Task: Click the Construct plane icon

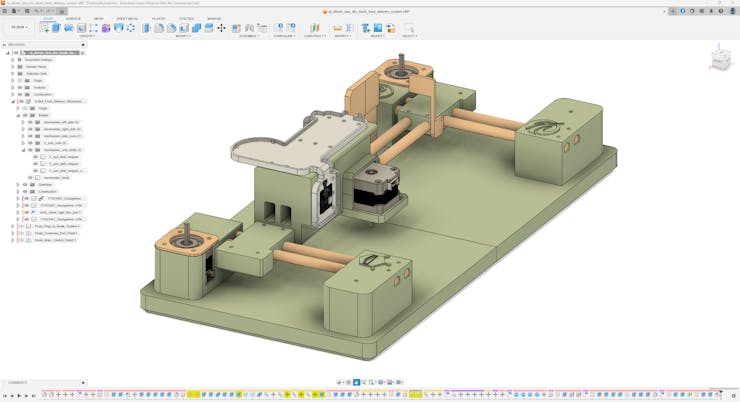Action: point(314,28)
